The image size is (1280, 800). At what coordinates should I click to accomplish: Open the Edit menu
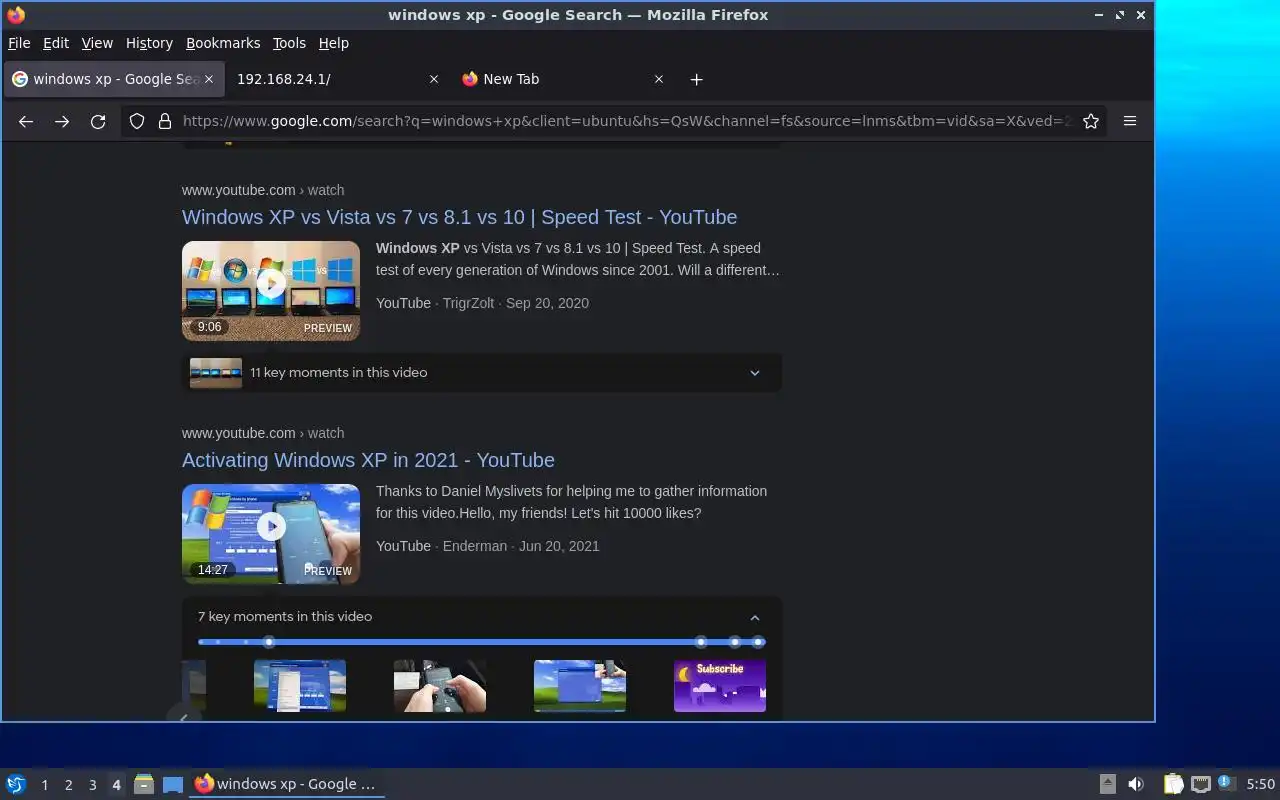click(x=56, y=43)
